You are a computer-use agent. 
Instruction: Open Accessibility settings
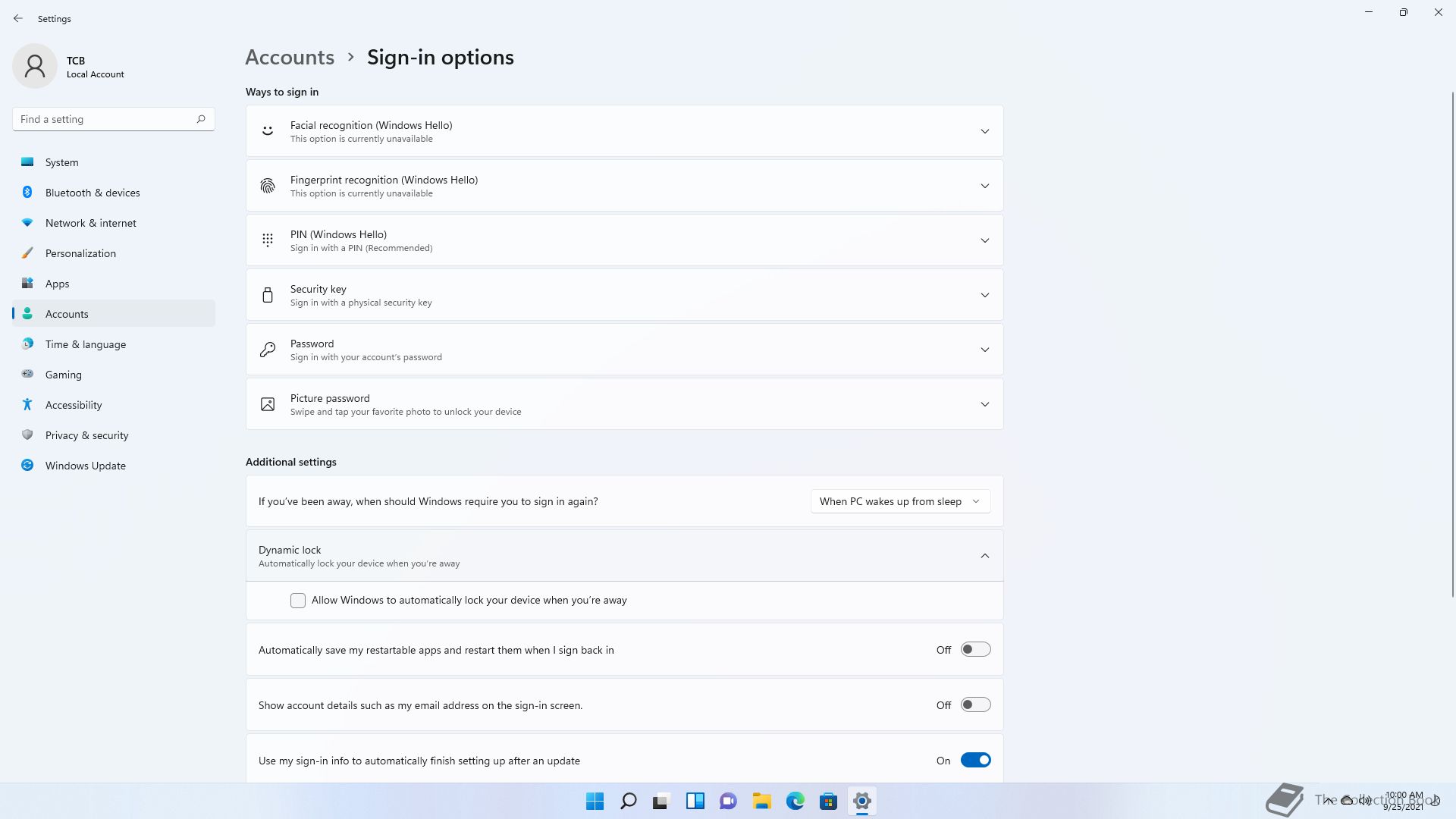pyautogui.click(x=114, y=405)
